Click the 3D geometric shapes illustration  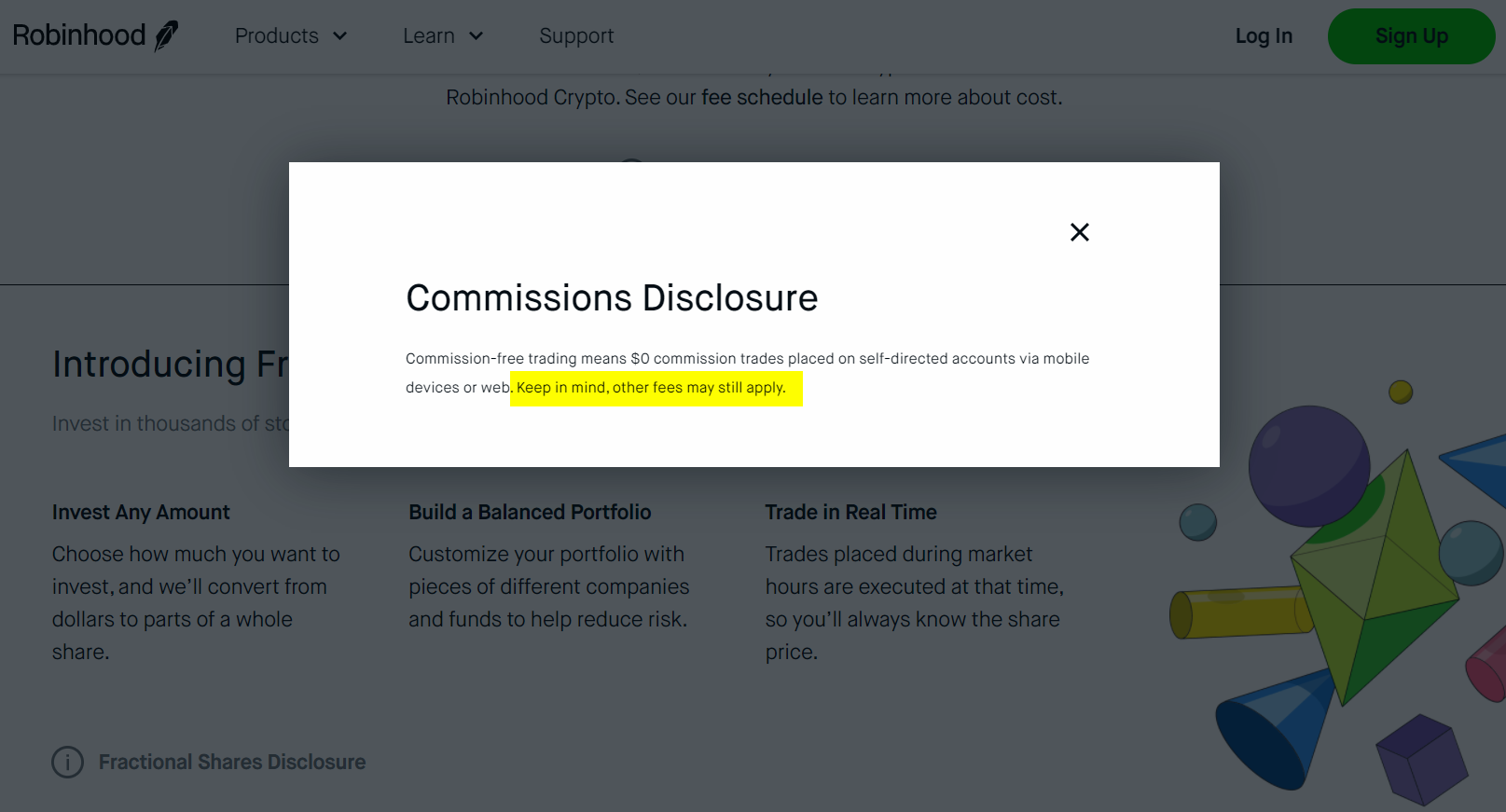[x=1338, y=593]
